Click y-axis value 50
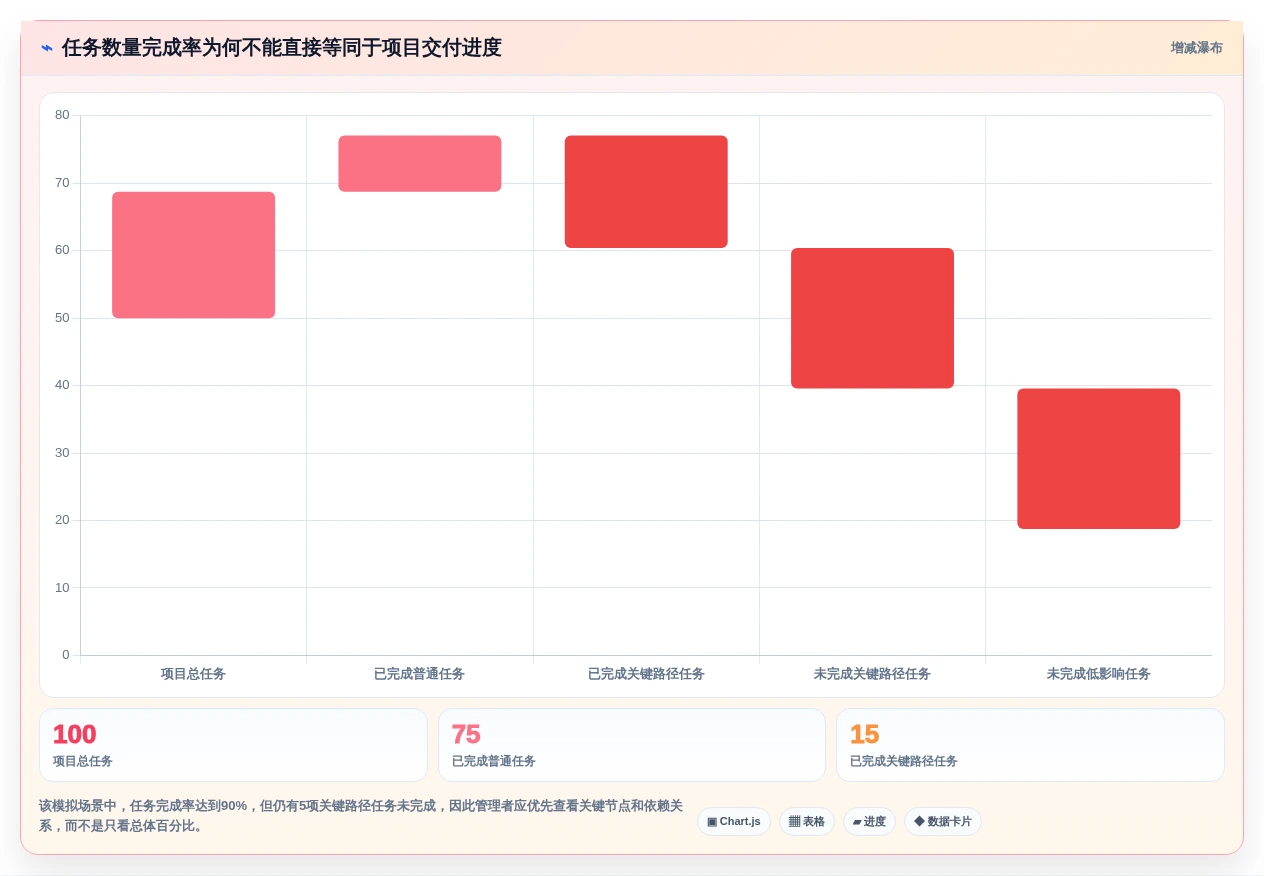Screen dimensions: 1264x876 (x=62, y=318)
